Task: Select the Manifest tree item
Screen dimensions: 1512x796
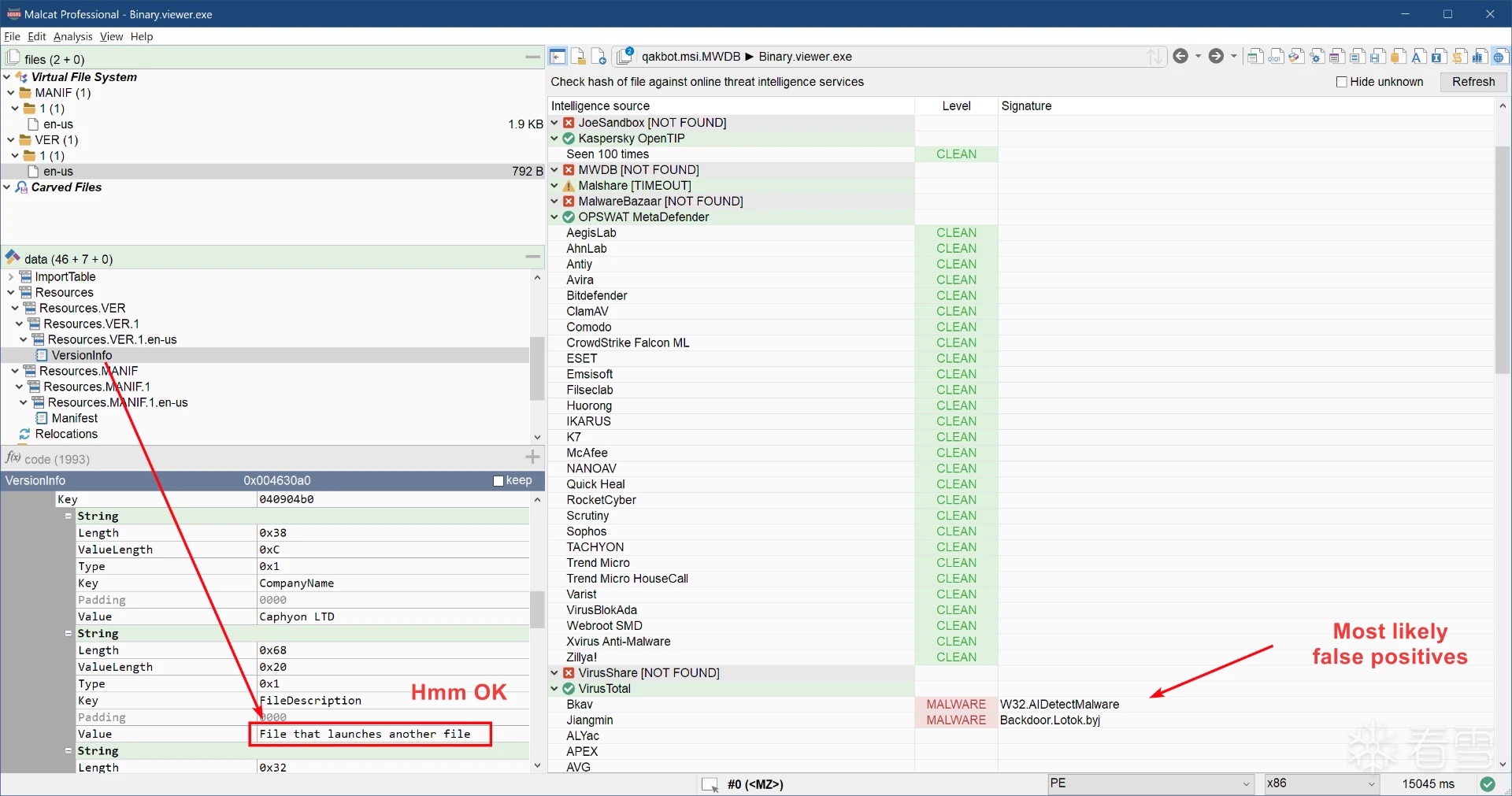Action: (x=75, y=419)
